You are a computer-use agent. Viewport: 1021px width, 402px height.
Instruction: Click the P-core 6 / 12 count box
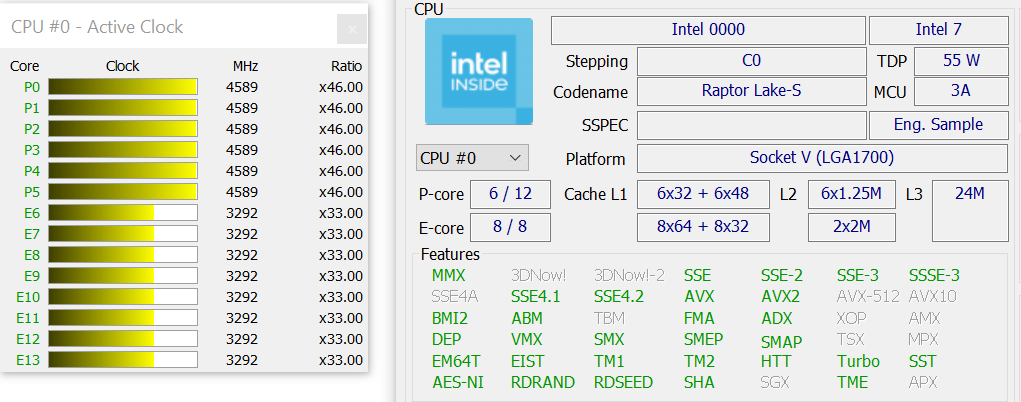click(510, 194)
